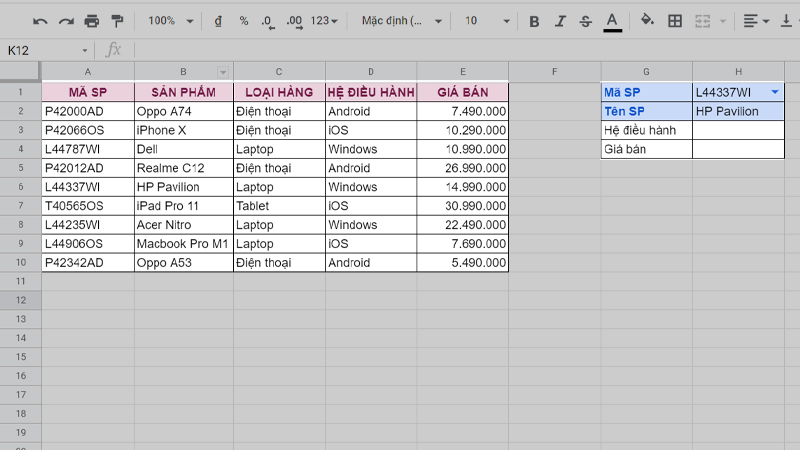
Task: Click the GIÁ BÁN header cell
Action: tap(463, 92)
